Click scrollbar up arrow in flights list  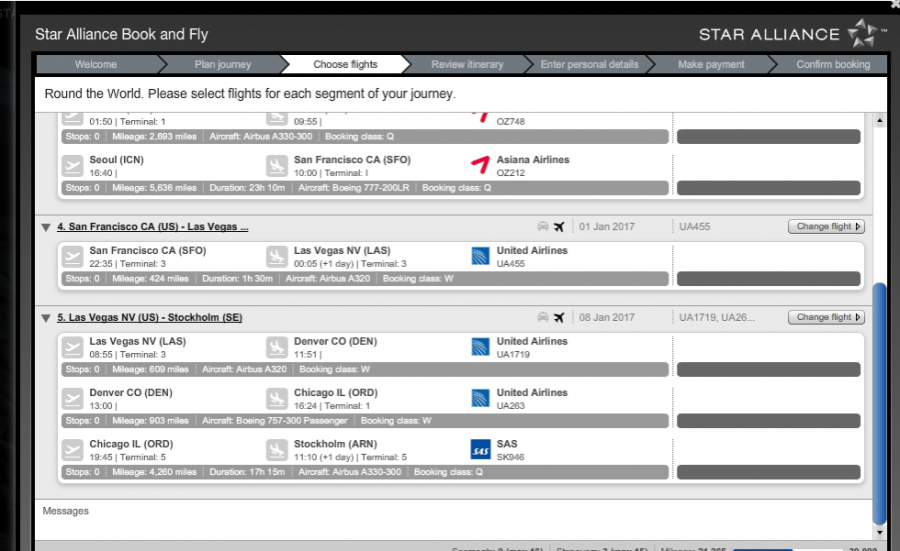point(879,121)
